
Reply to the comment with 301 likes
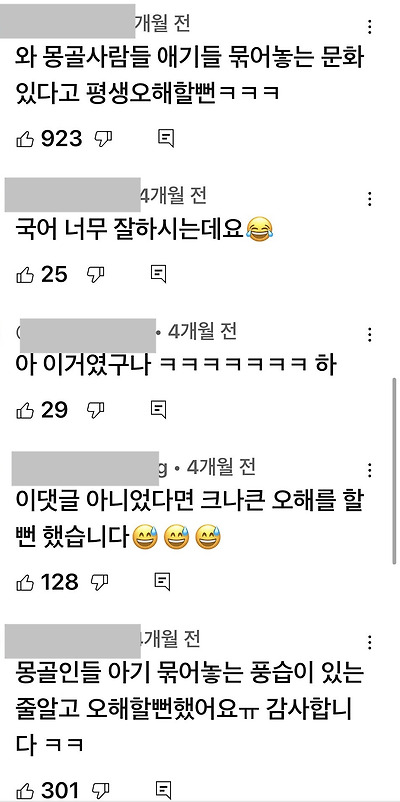164,790
